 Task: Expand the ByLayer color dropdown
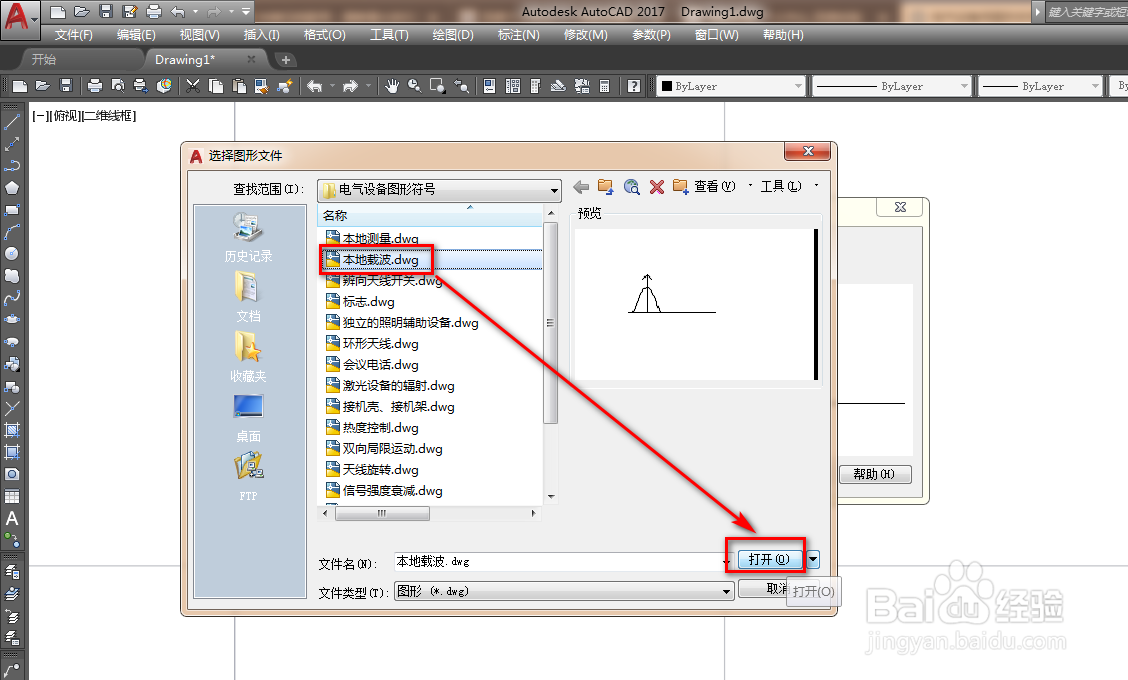click(798, 86)
